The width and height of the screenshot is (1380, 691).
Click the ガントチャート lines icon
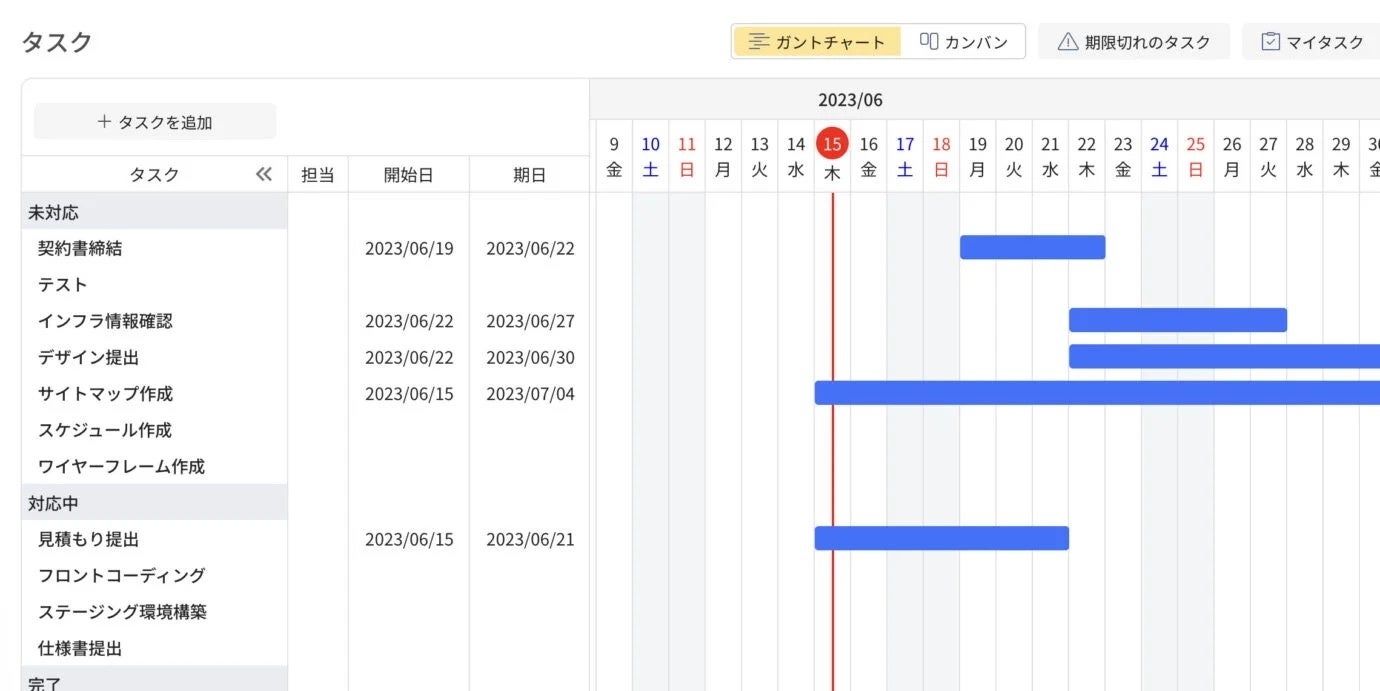(x=759, y=42)
